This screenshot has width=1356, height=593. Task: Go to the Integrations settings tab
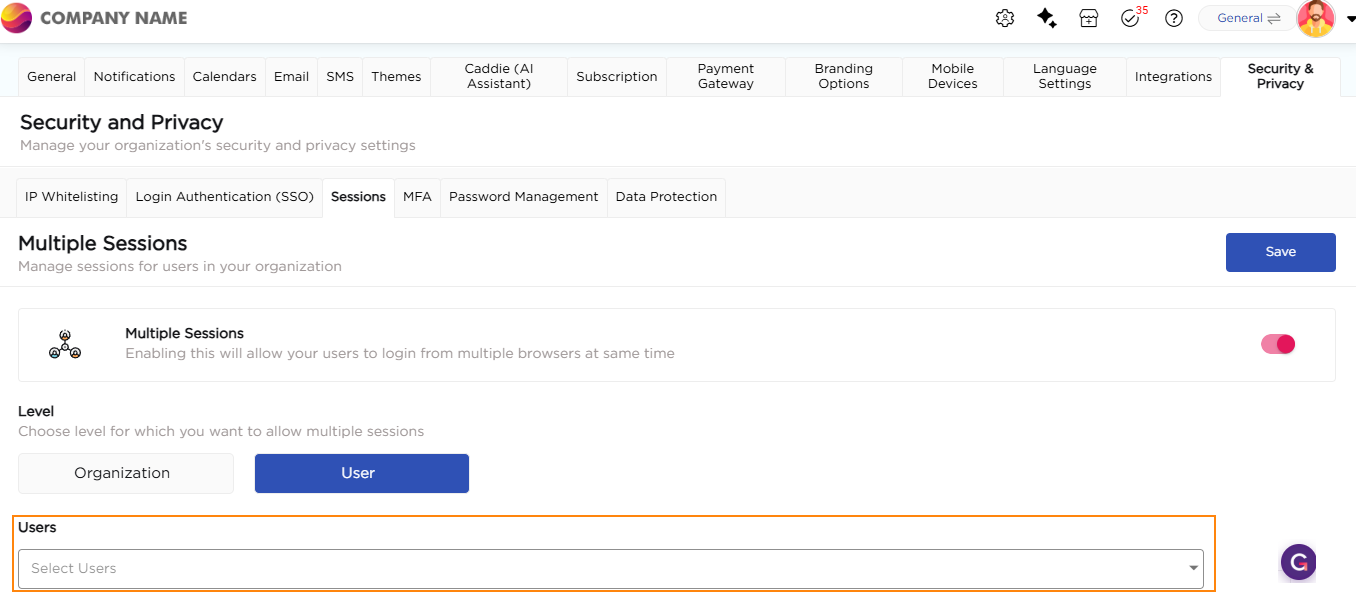pyautogui.click(x=1173, y=77)
